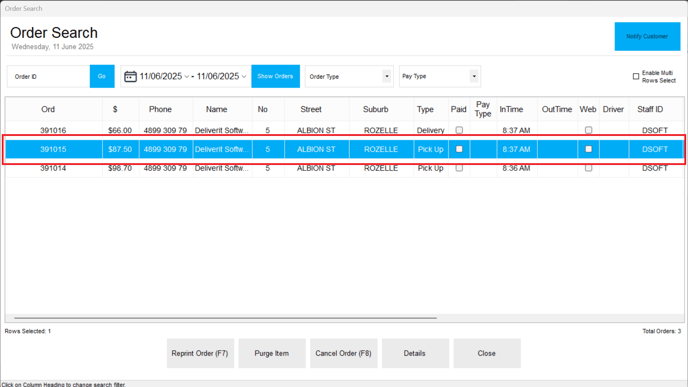Screen dimensions: 688x387
Task: Open the start date dropdown chevron
Action: pos(186,76)
